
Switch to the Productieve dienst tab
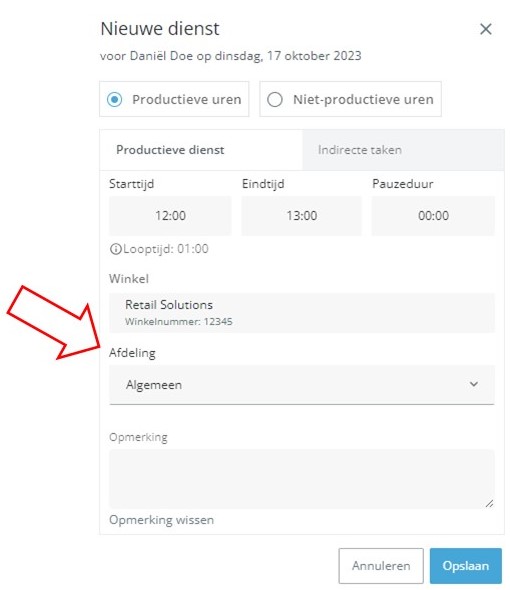(x=201, y=150)
